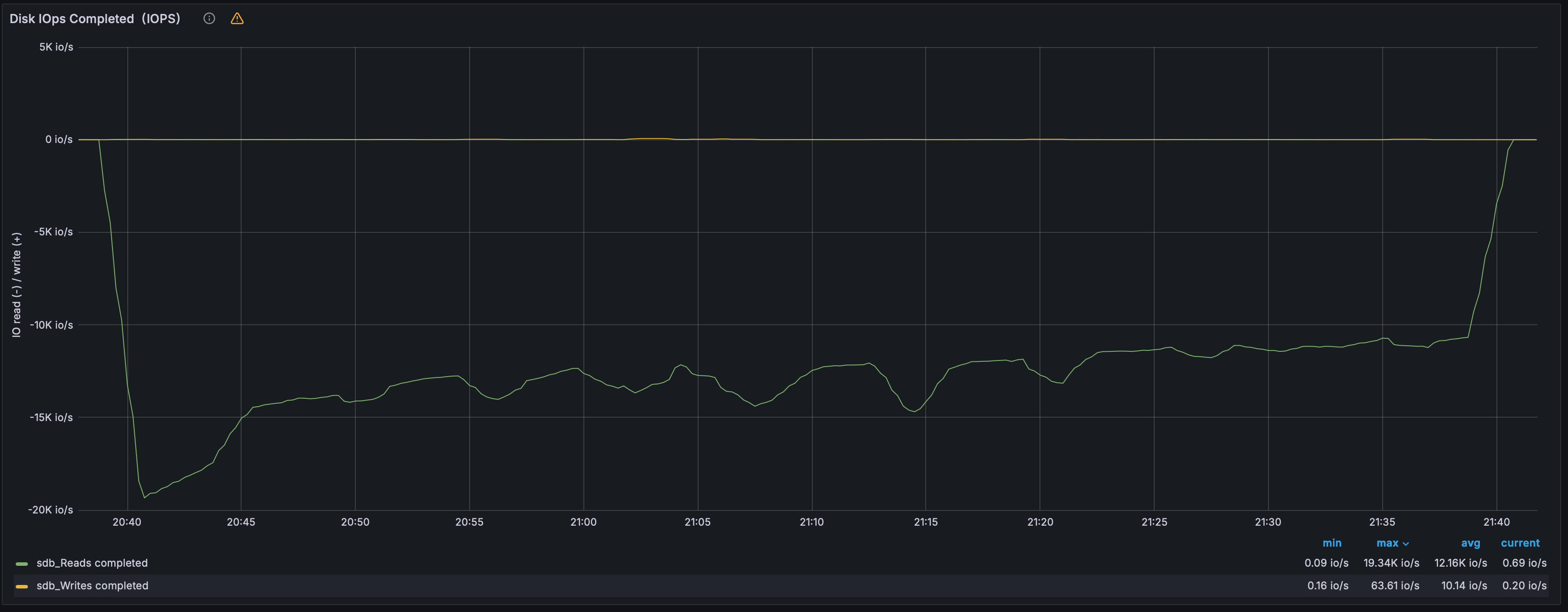Click the 0 io/s y-axis label
Screen dimensions: 1568x612
58,139
